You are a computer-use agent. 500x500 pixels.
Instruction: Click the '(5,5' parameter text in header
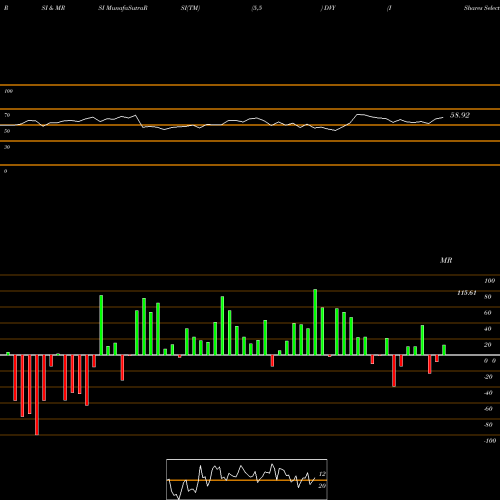(x=257, y=8)
